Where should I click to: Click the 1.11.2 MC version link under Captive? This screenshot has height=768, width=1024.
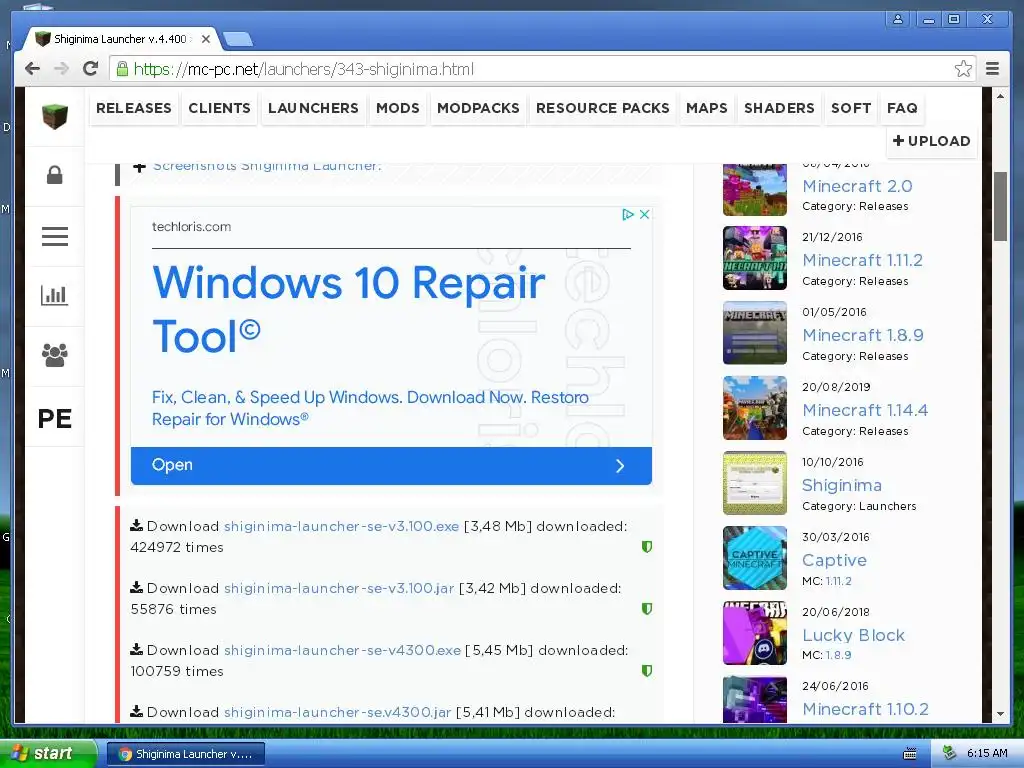coord(839,581)
